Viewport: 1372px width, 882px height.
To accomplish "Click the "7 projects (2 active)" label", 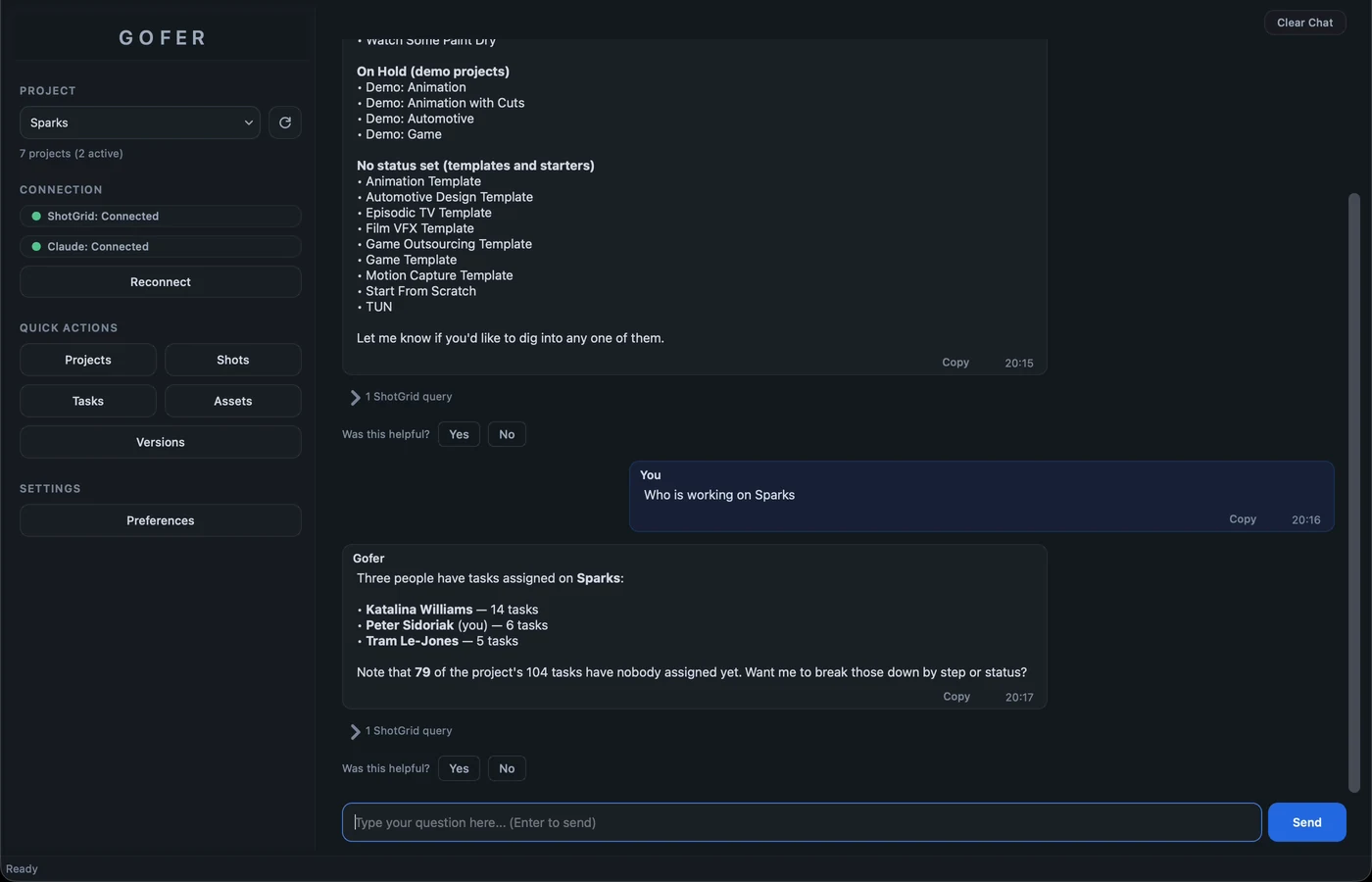I will coord(72,154).
